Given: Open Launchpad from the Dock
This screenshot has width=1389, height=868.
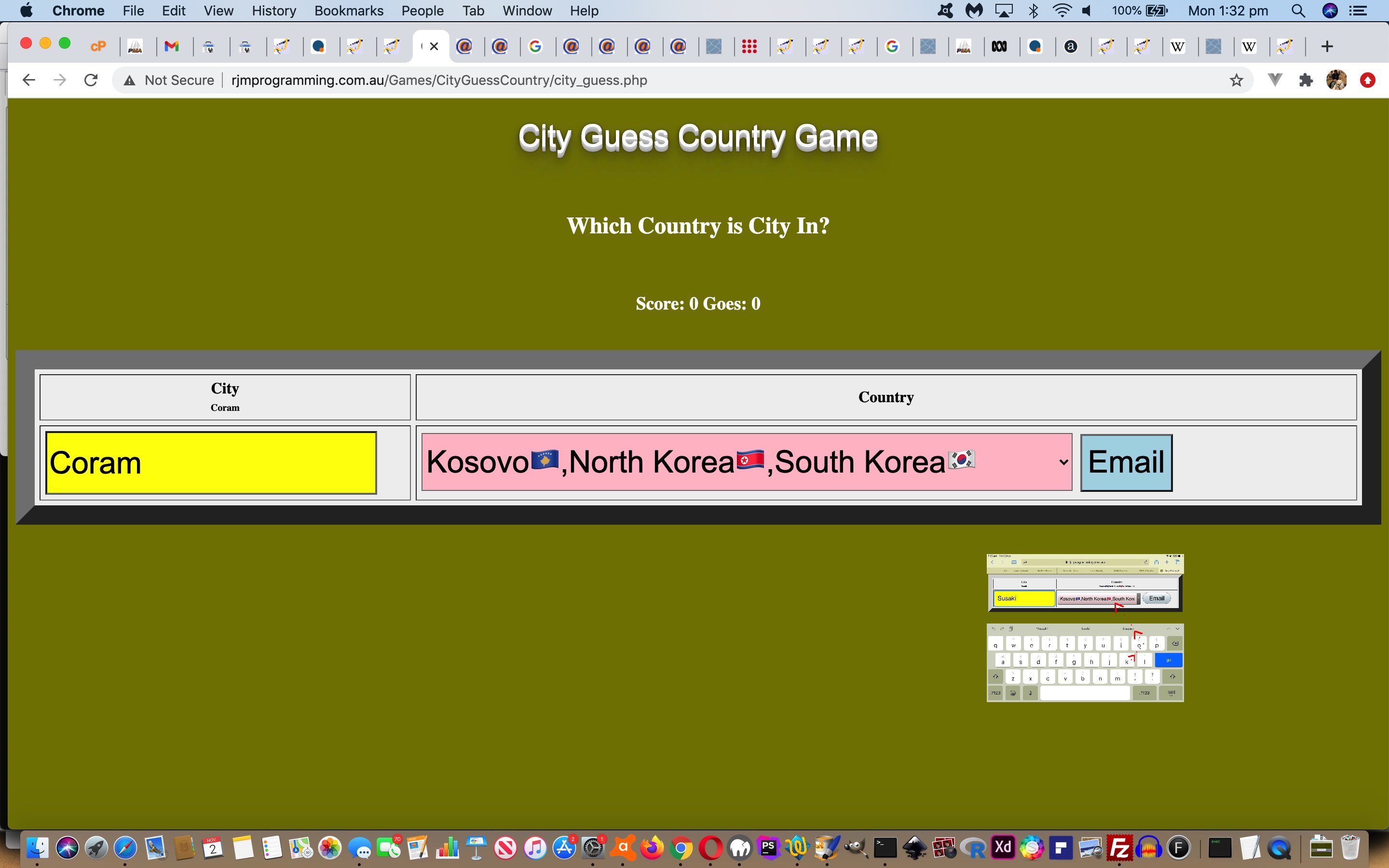Looking at the screenshot, I should pyautogui.click(x=96, y=847).
